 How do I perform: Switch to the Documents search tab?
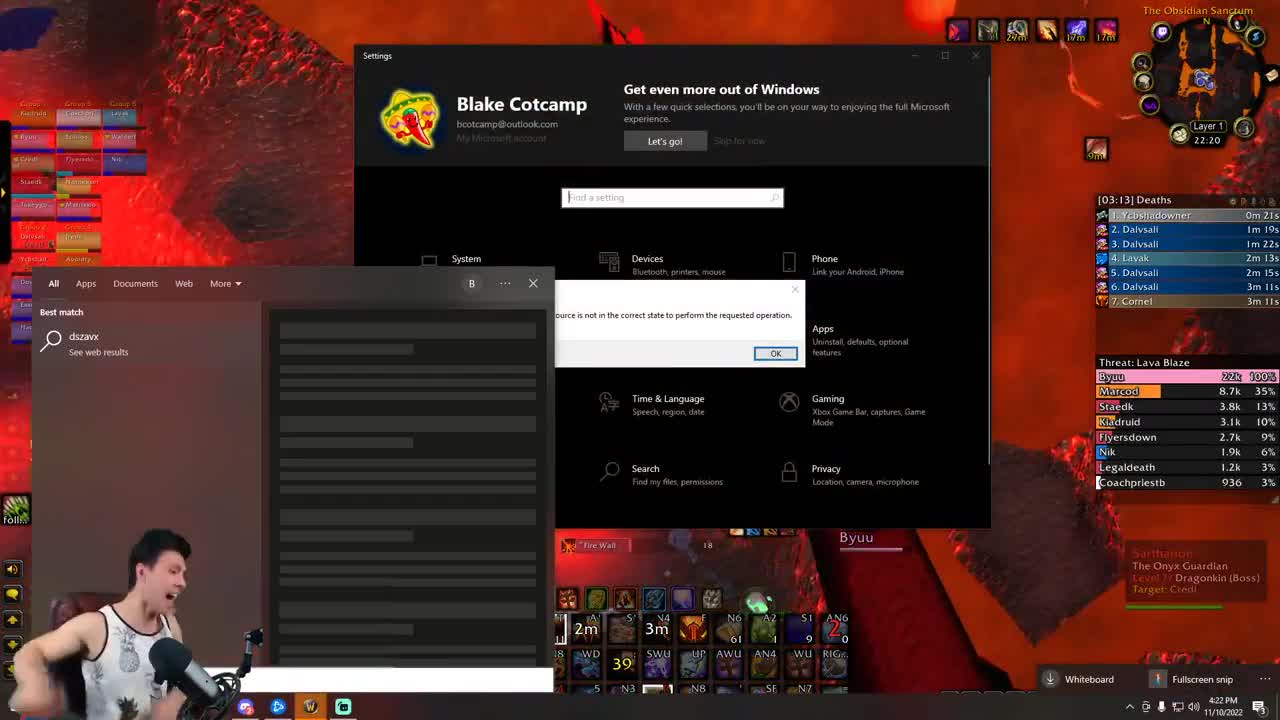click(135, 283)
